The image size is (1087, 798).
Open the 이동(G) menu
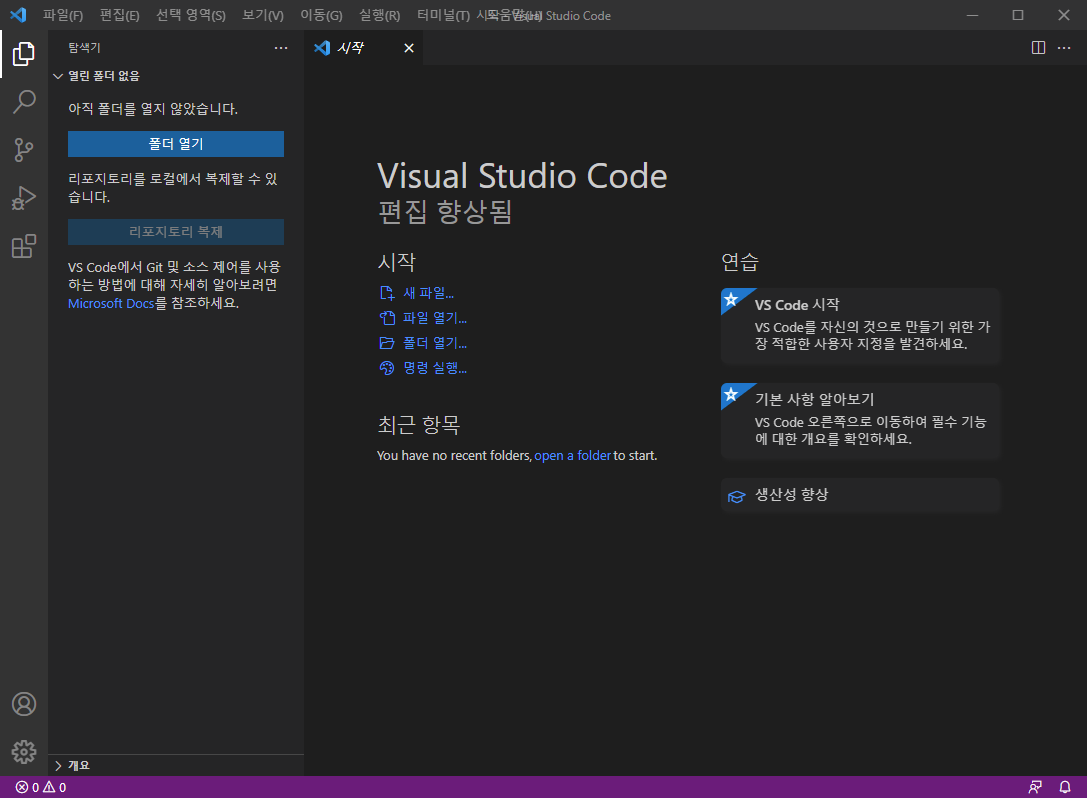(x=321, y=15)
